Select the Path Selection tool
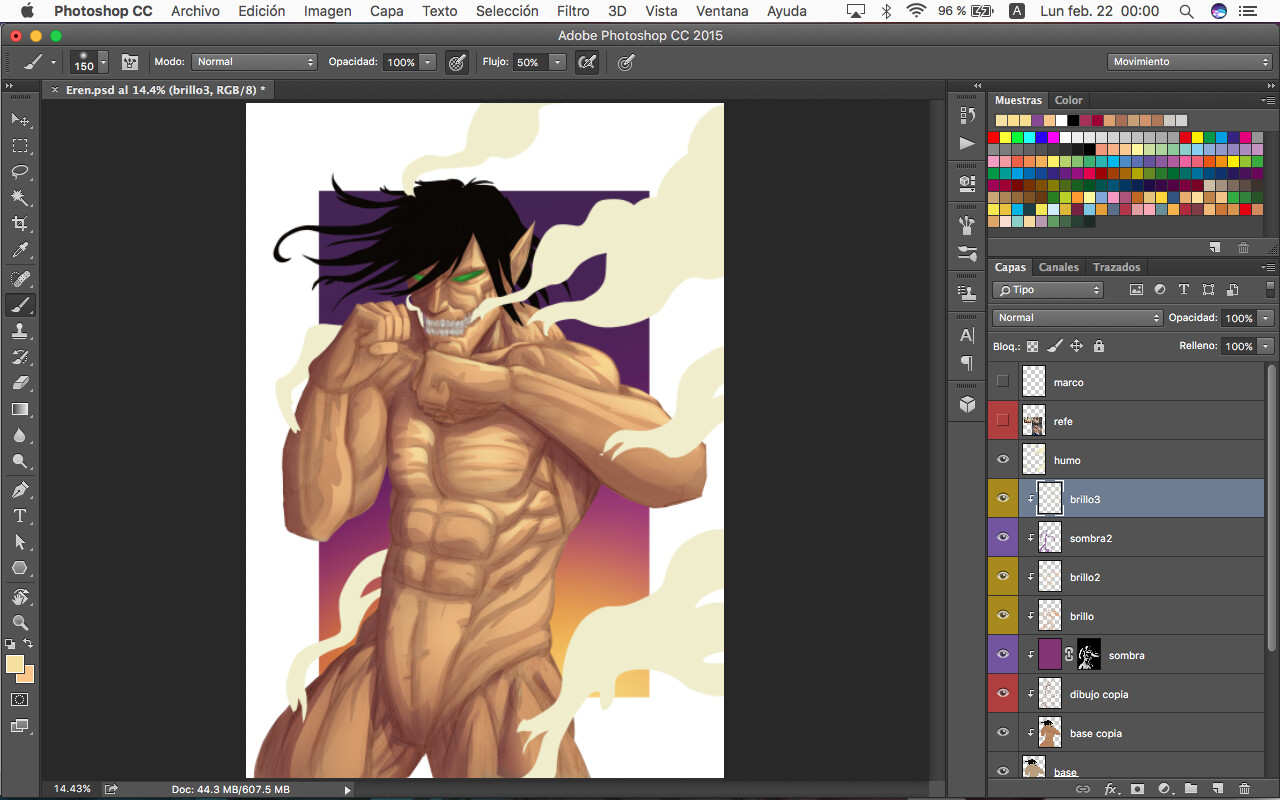 point(20,542)
